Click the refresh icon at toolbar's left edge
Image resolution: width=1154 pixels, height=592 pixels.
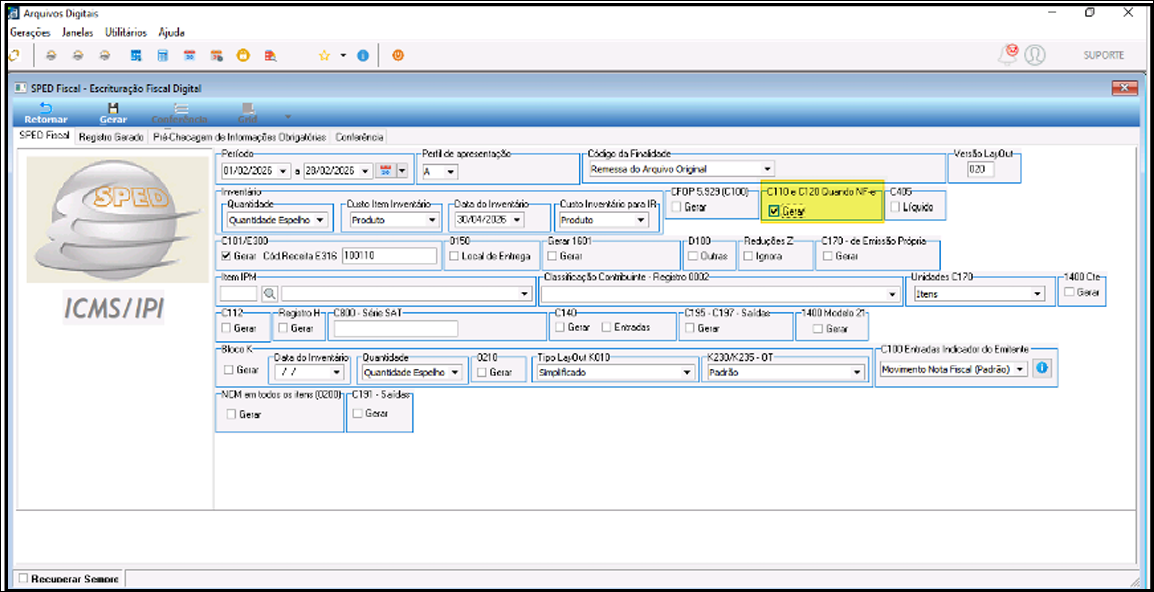point(13,55)
